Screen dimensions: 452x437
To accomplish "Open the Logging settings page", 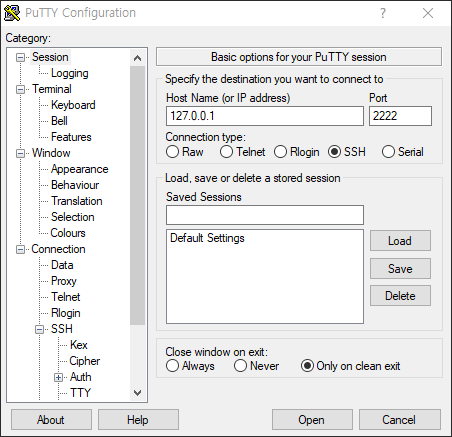I will point(70,73).
